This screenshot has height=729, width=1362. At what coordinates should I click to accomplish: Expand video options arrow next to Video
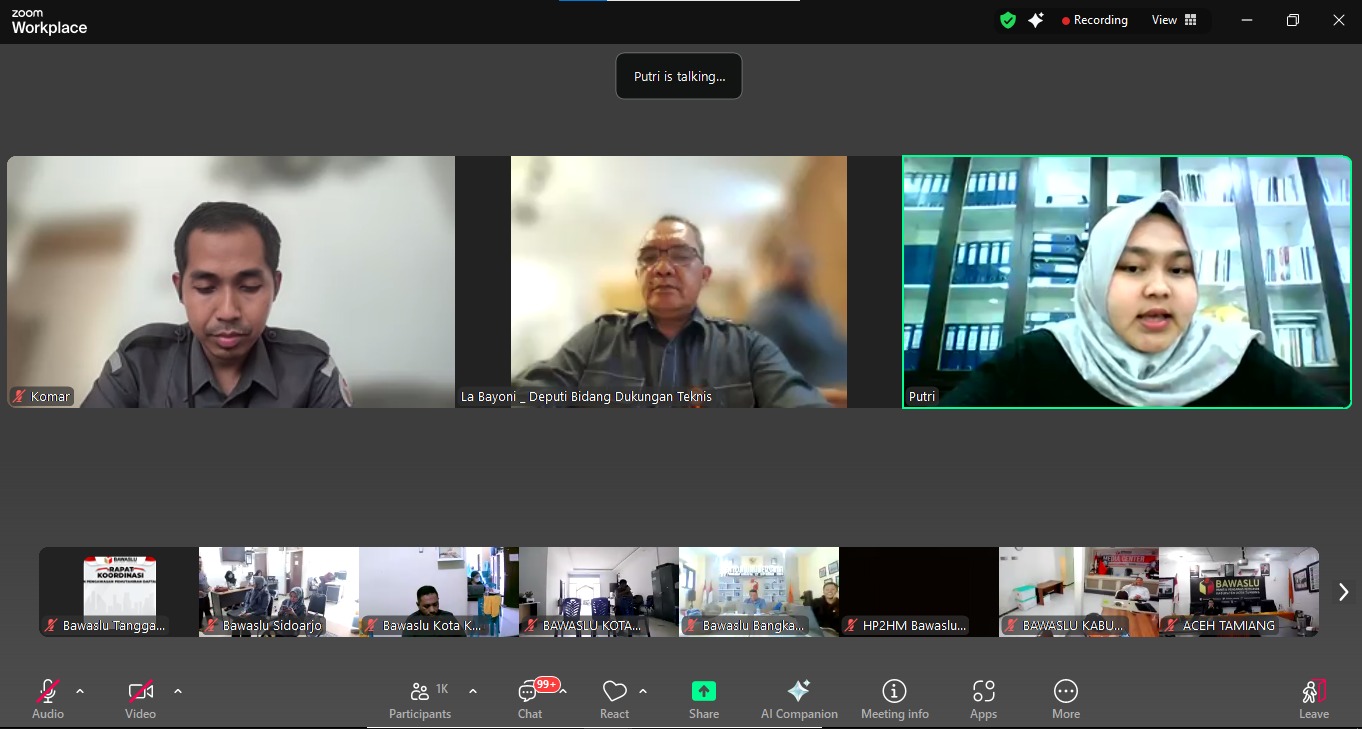pos(178,691)
